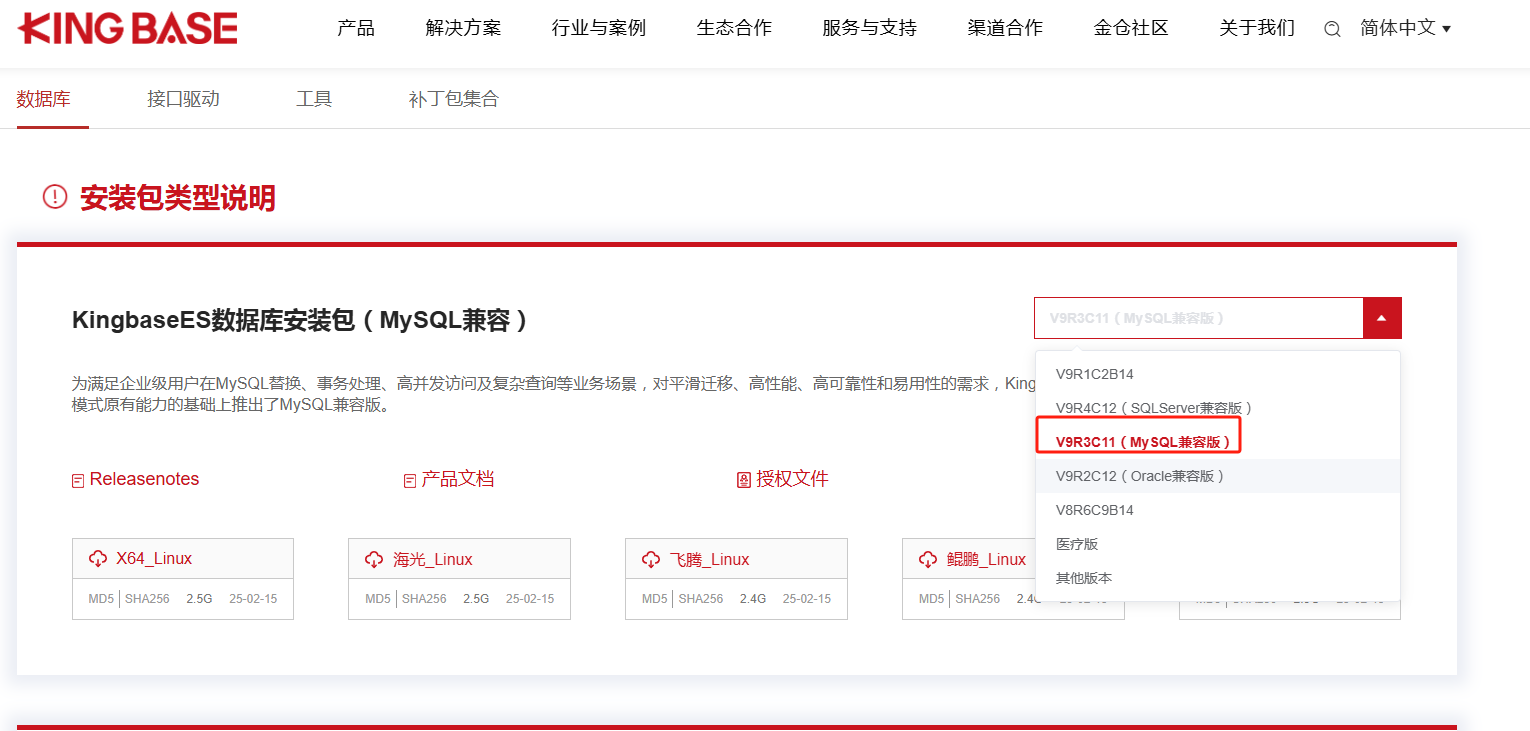1530x731 pixels.
Task: Open the 产品 menu in navigation bar
Action: 356,28
